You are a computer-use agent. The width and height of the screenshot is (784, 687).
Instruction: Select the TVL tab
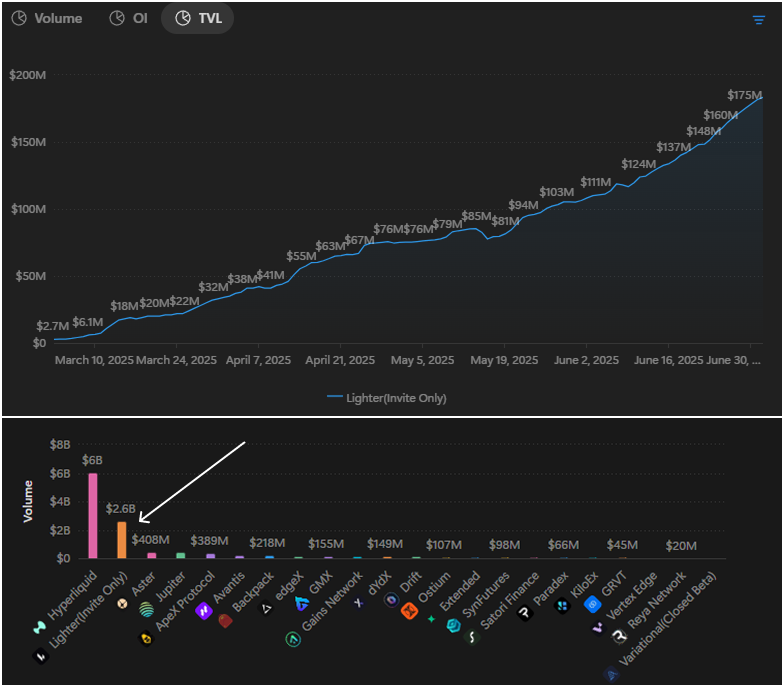click(x=198, y=18)
